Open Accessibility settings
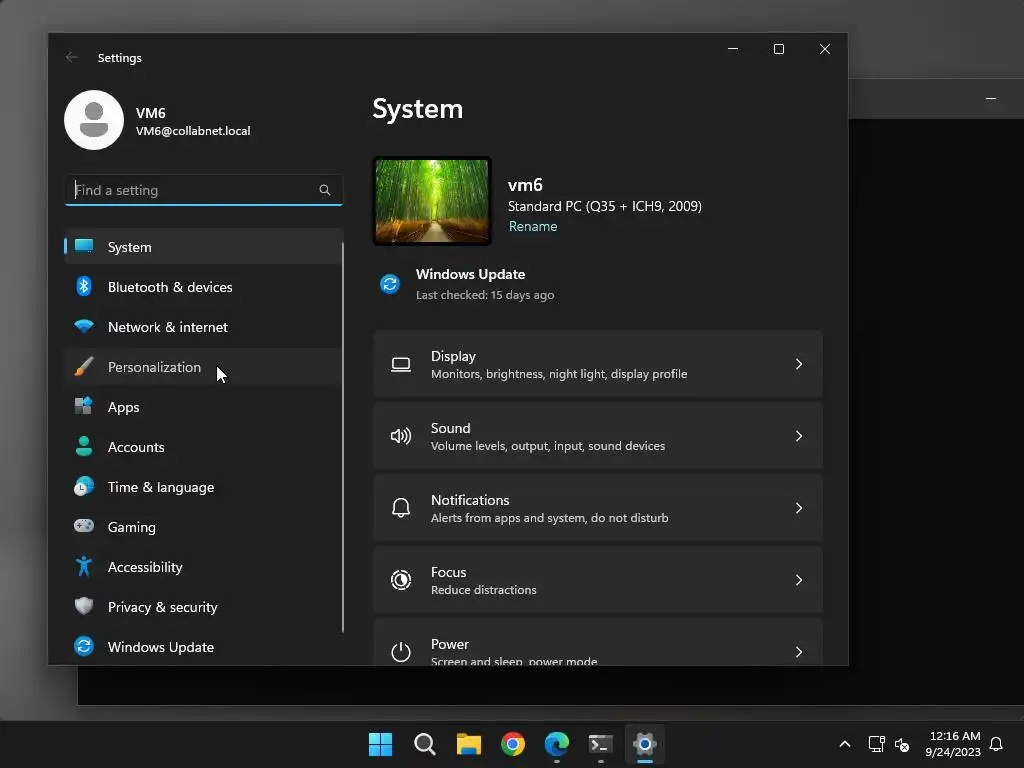 [204, 566]
